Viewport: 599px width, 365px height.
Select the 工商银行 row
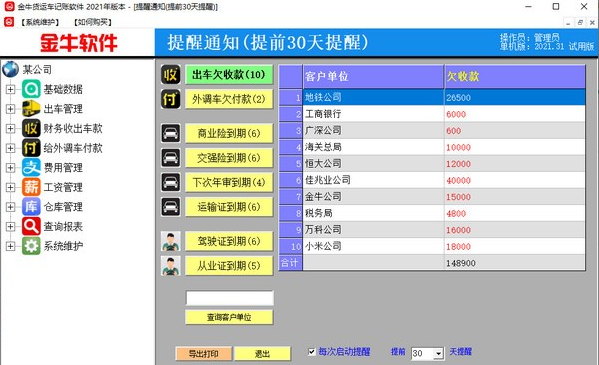pos(432,114)
